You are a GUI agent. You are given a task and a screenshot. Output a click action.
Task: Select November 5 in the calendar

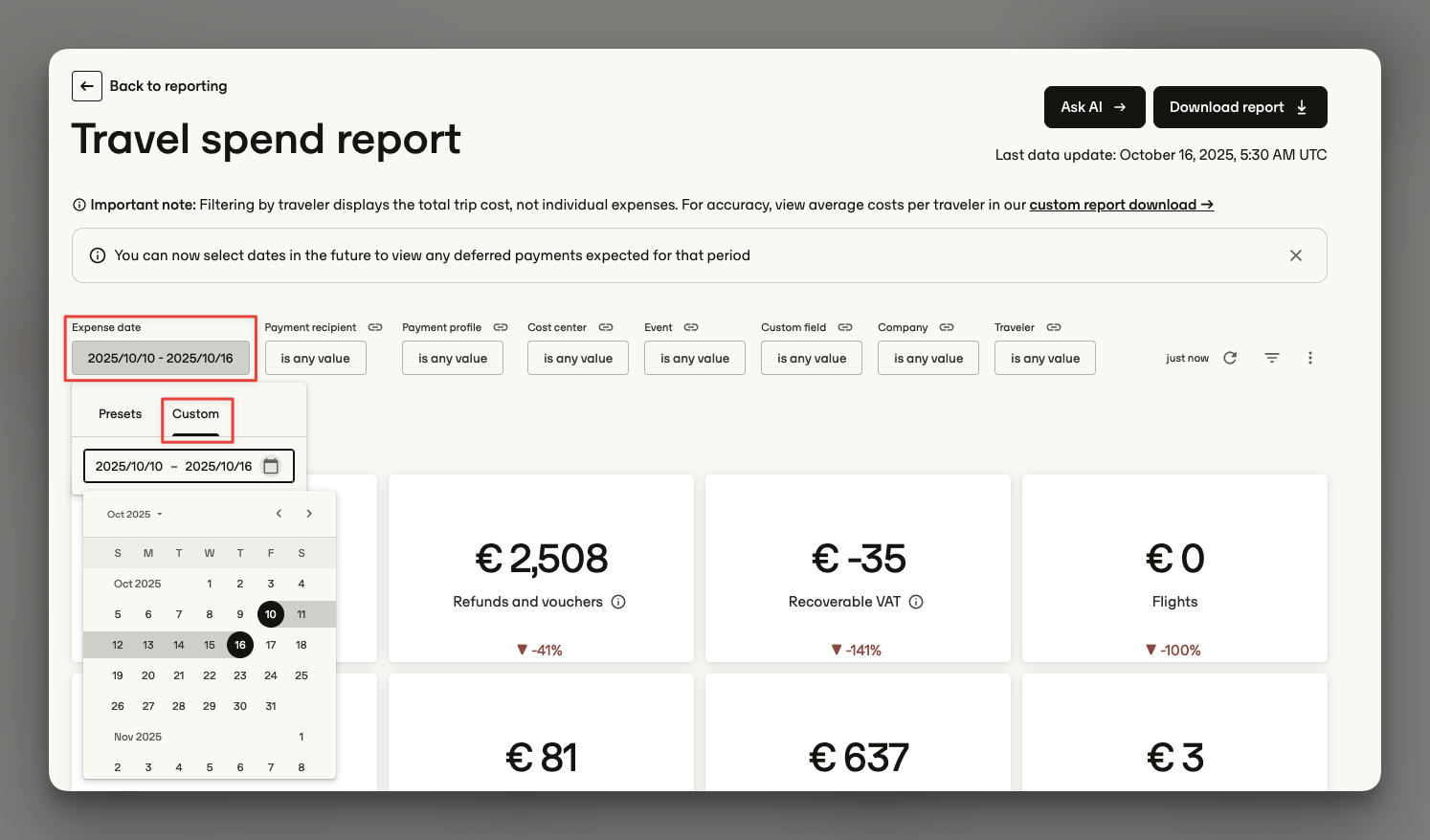pyautogui.click(x=210, y=767)
